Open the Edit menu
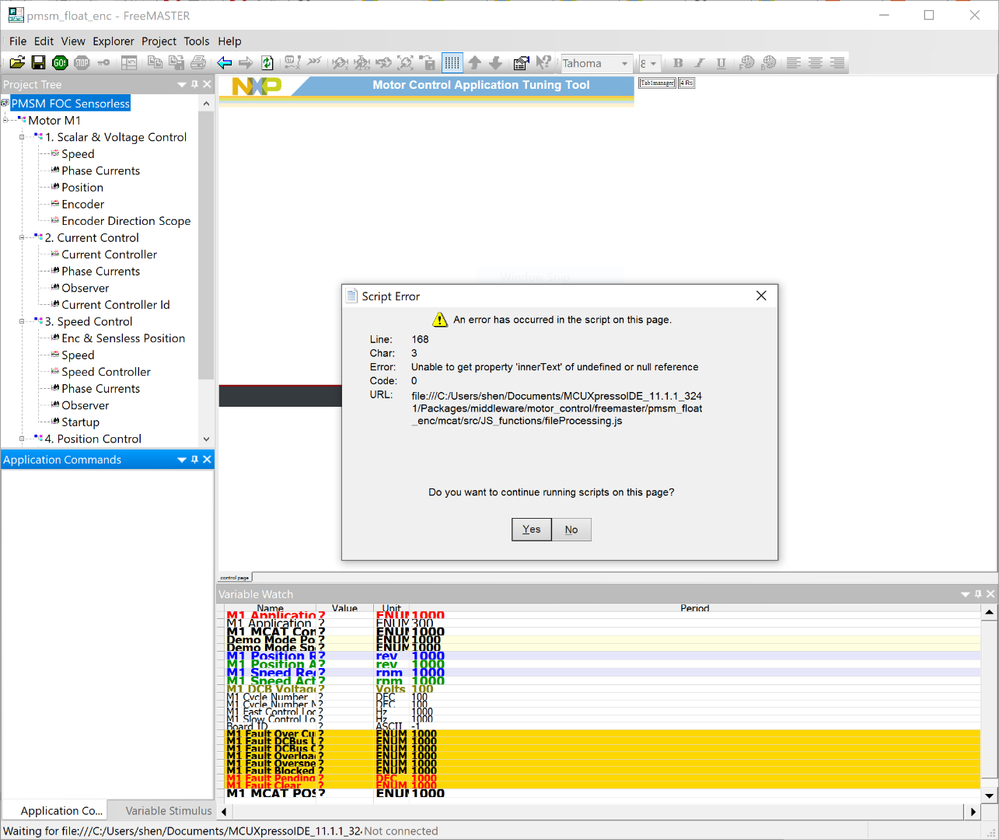 tap(44, 41)
